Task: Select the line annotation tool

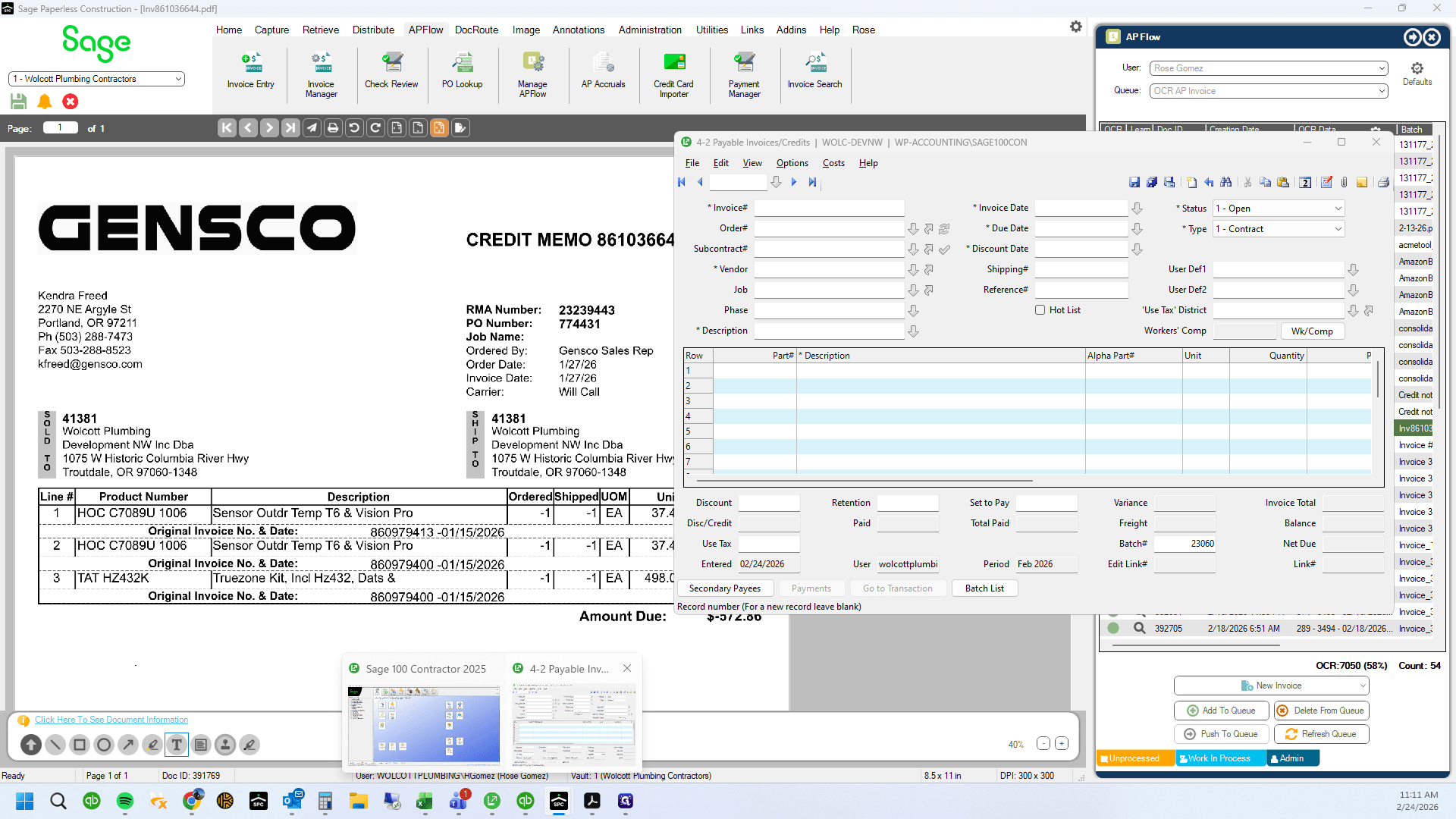Action: [55, 745]
